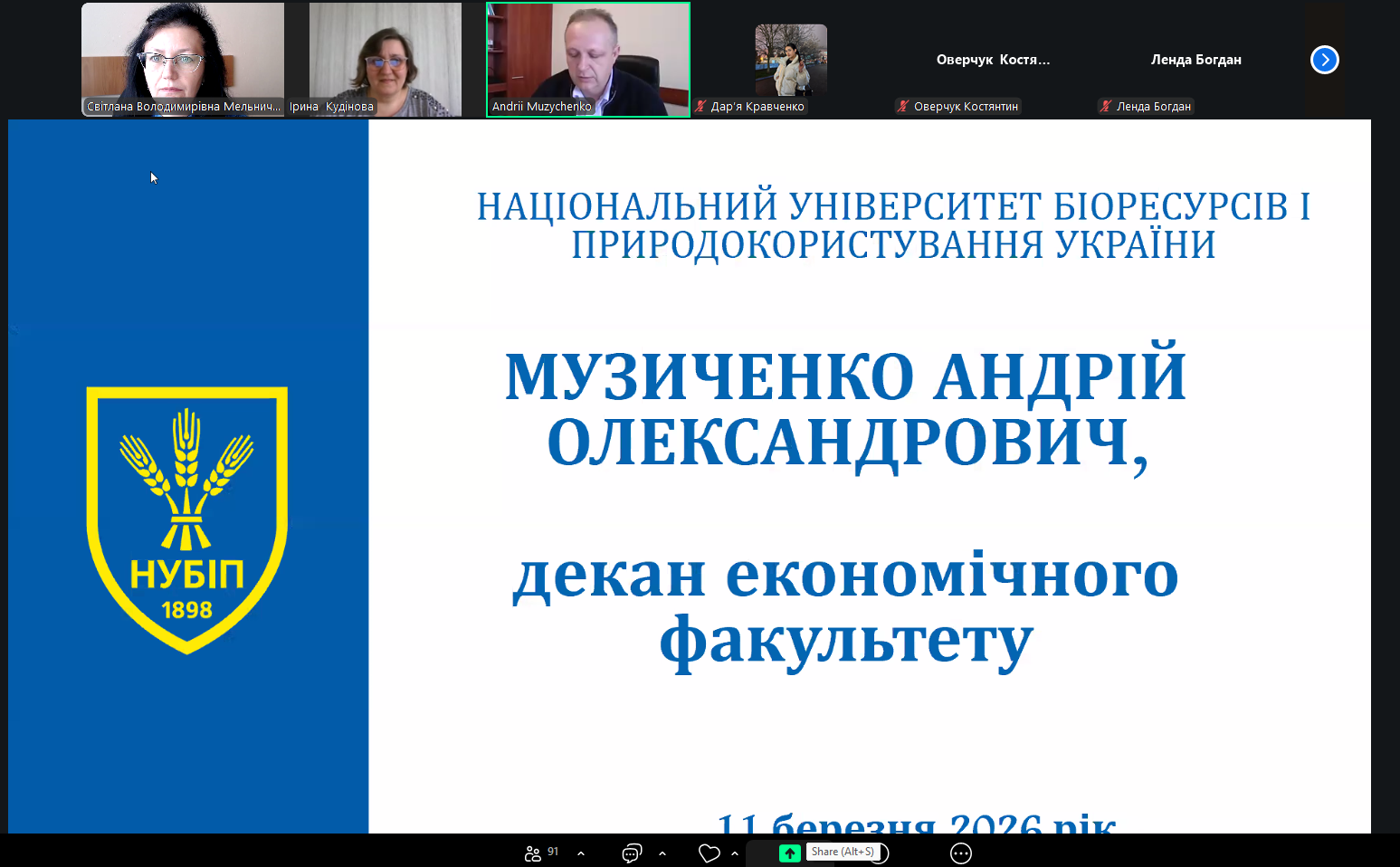The width and height of the screenshot is (1400, 867).
Task: Click the Світлана Володимирівна Мельнич... name label
Action: click(x=184, y=107)
